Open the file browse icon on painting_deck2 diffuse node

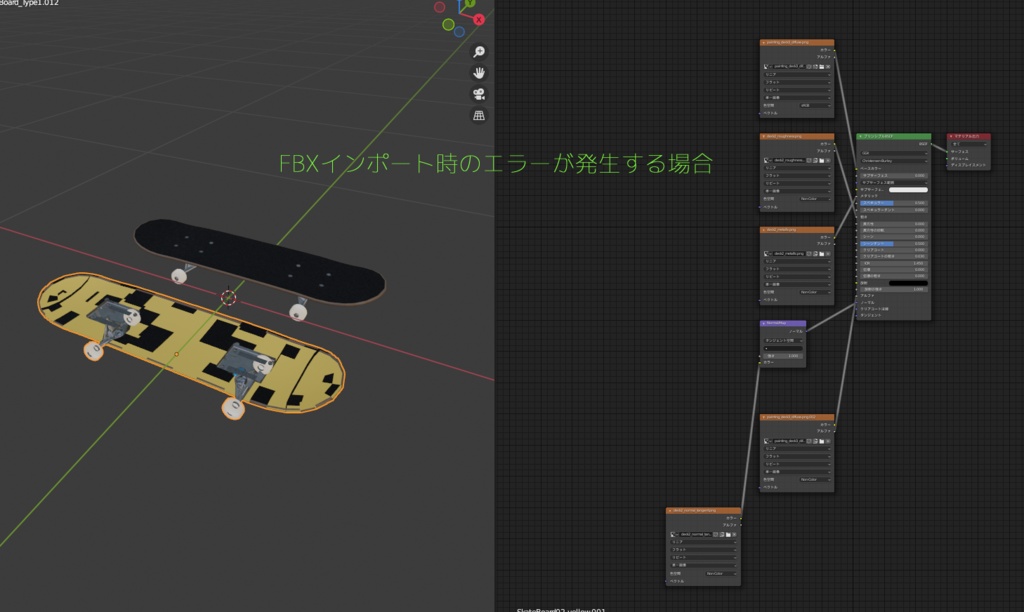[x=822, y=67]
